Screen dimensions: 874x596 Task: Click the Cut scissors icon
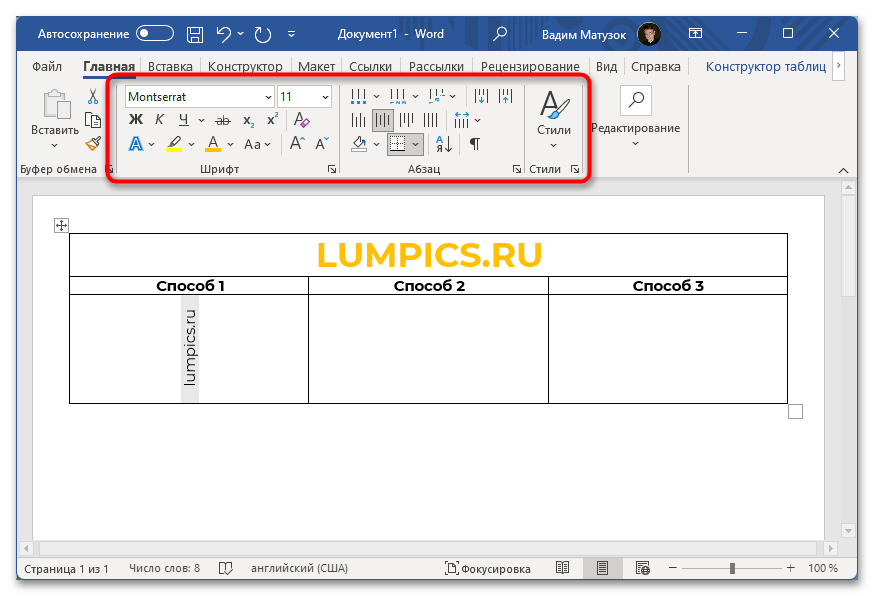point(93,97)
